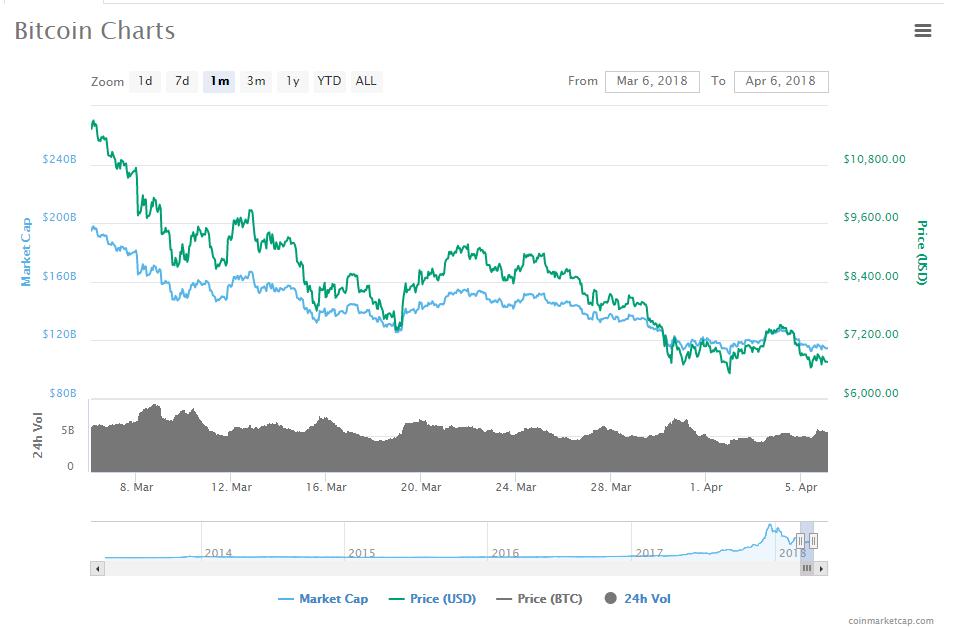
Task: Click the navigator scrollbar left arrow
Action: (97, 568)
